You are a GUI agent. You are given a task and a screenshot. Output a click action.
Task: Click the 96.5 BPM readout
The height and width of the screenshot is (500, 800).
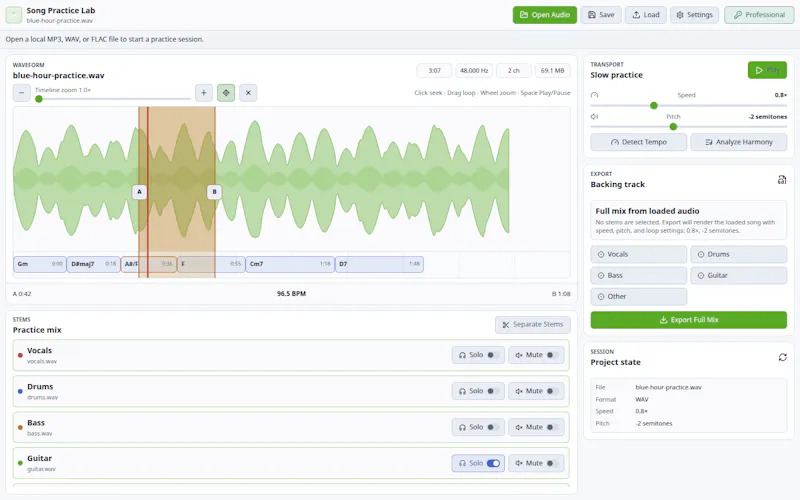click(x=291, y=294)
